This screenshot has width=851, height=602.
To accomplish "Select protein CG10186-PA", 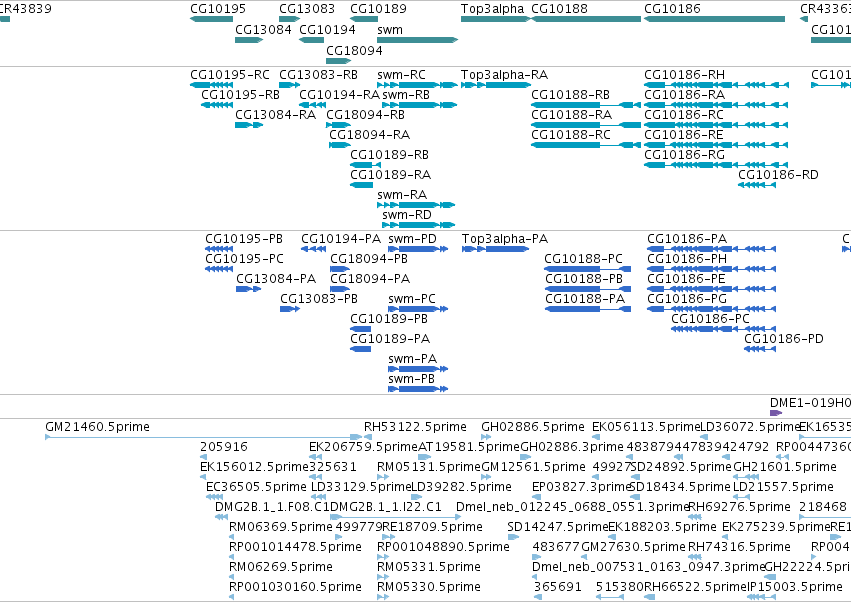I will coord(712,249).
